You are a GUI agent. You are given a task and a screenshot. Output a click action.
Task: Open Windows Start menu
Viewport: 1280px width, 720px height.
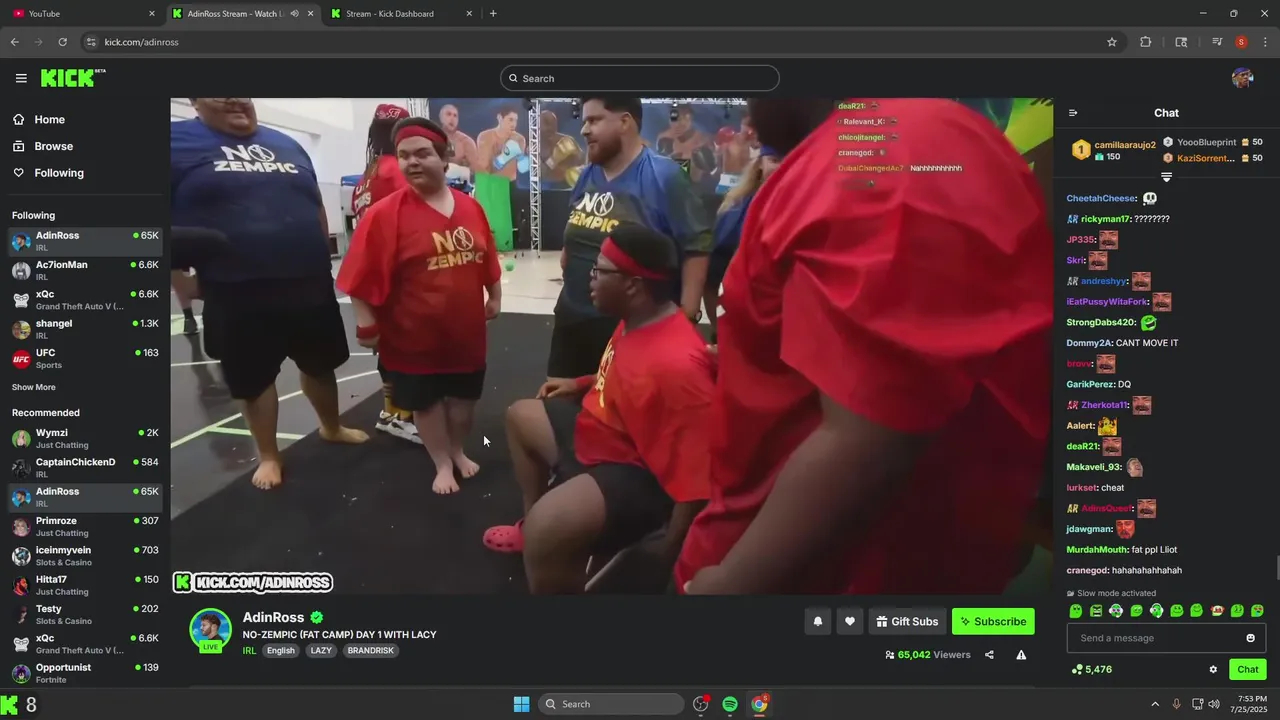(521, 704)
